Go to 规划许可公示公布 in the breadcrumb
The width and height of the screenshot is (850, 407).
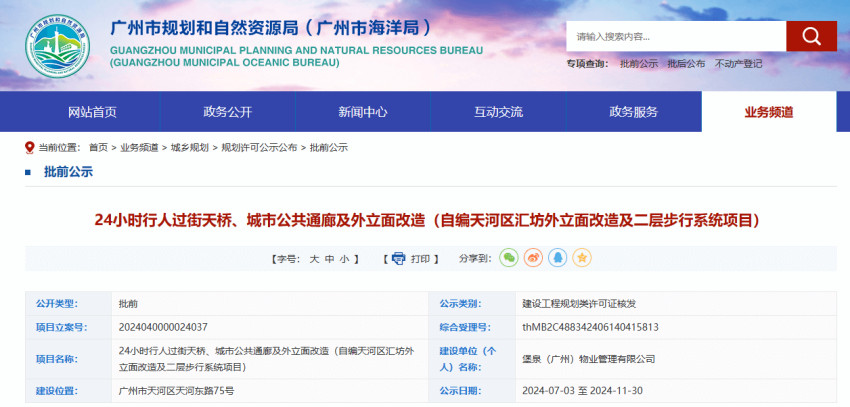point(259,147)
